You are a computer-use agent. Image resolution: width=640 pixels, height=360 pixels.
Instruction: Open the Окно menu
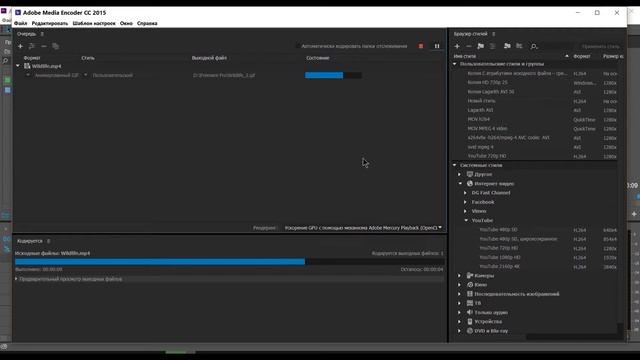126,23
